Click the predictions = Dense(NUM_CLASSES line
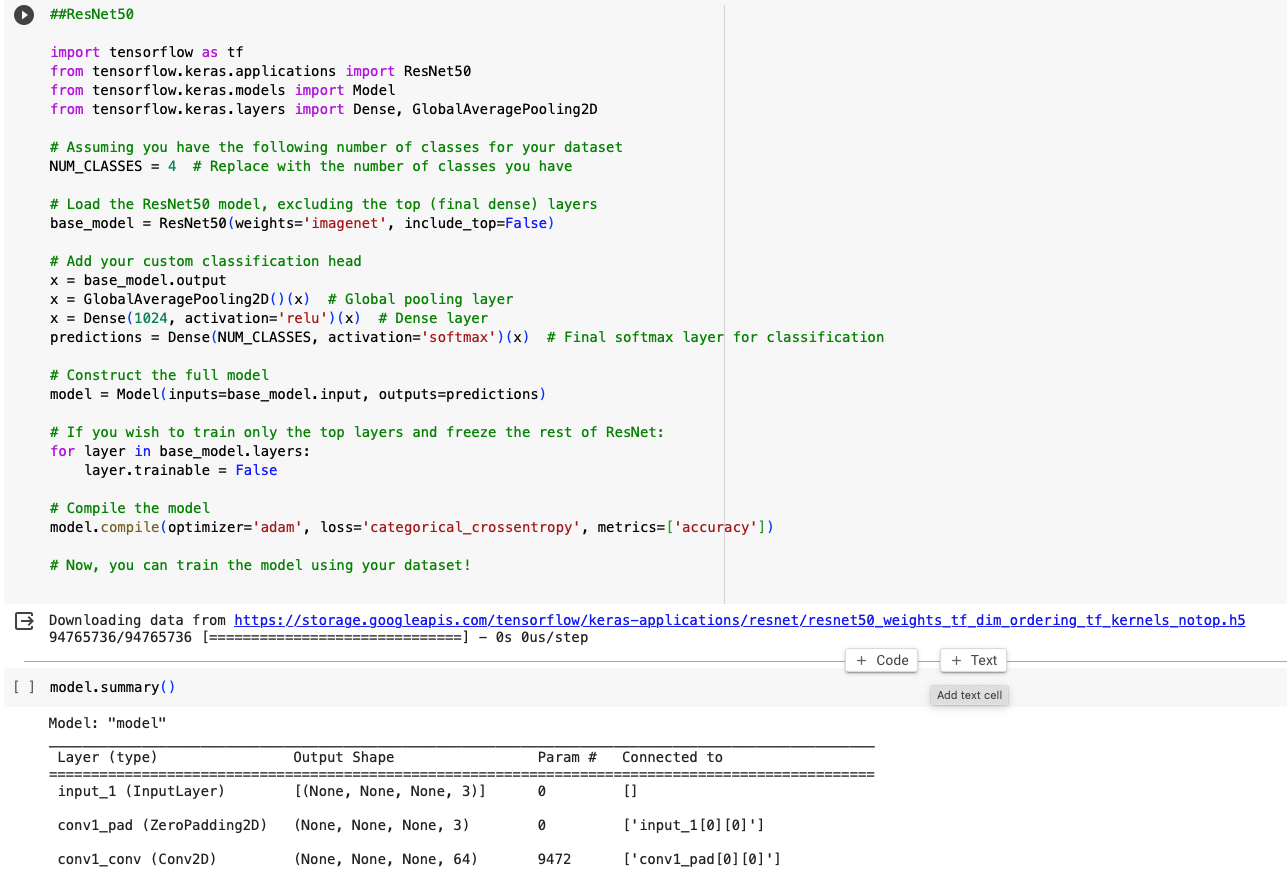Image resolution: width=1287 pixels, height=880 pixels. pyautogui.click(x=467, y=337)
